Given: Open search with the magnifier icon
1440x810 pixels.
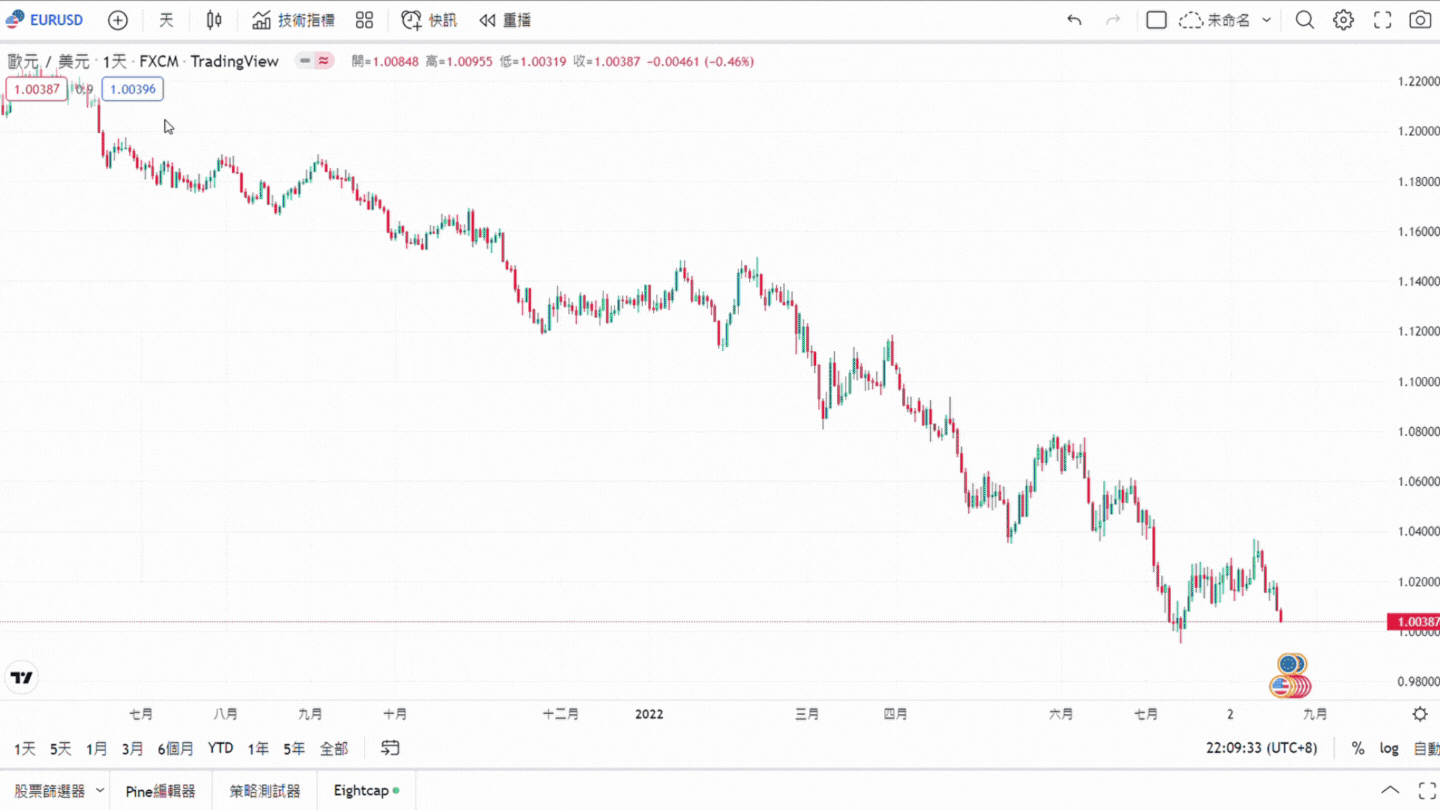Looking at the screenshot, I should [x=1304, y=19].
